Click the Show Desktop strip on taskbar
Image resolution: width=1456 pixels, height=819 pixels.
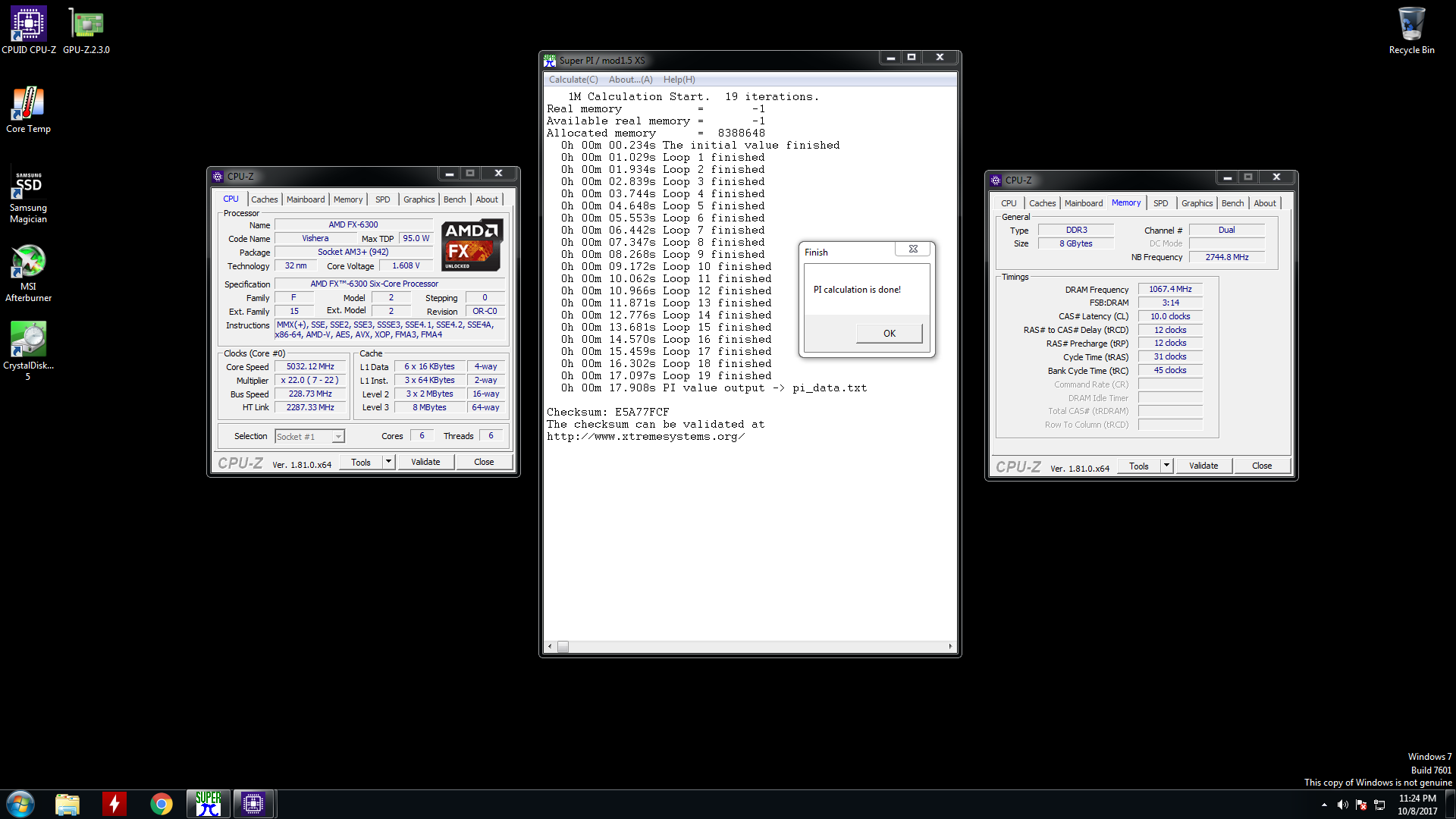(1451, 805)
